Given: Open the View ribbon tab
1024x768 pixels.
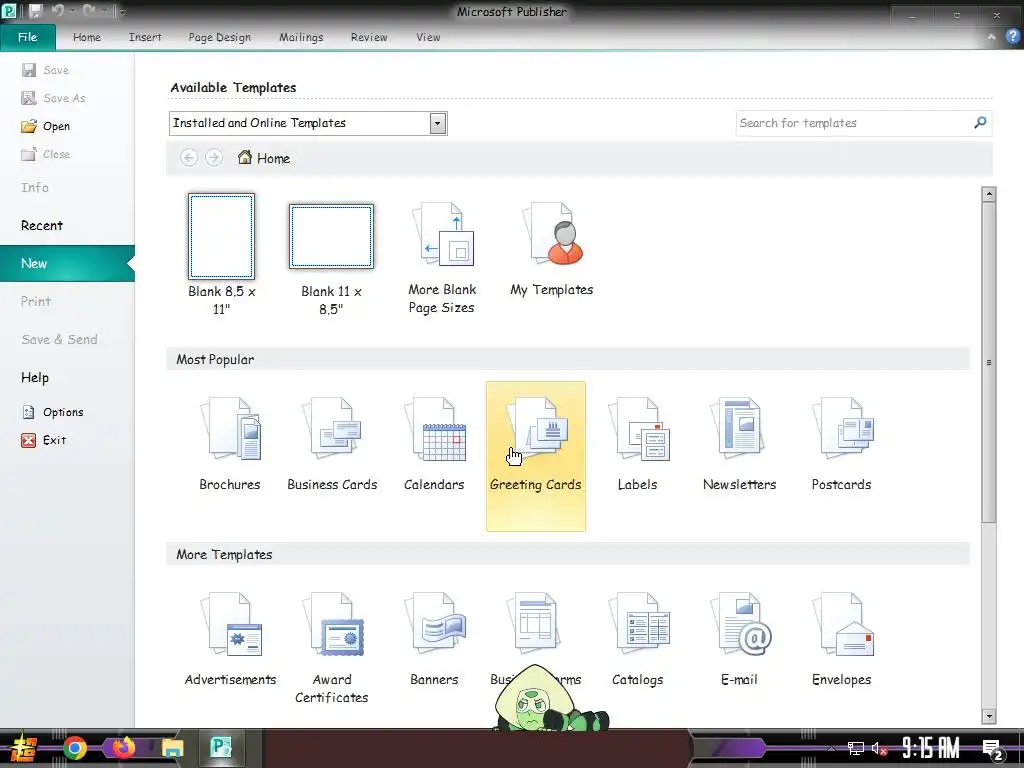Looking at the screenshot, I should pyautogui.click(x=428, y=37).
